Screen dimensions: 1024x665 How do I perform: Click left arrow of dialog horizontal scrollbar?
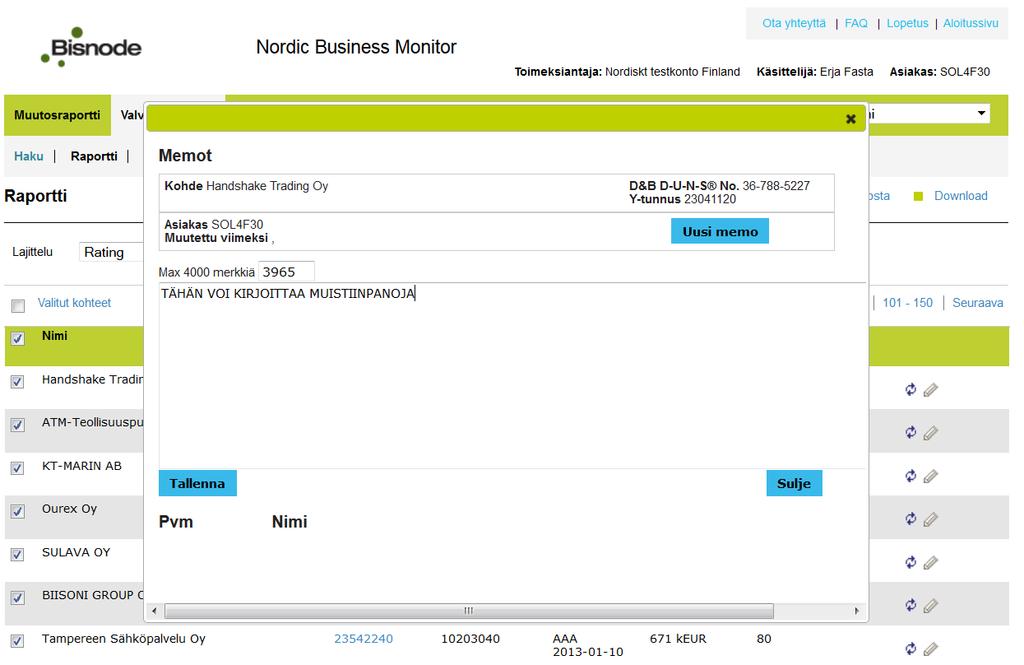tap(154, 611)
